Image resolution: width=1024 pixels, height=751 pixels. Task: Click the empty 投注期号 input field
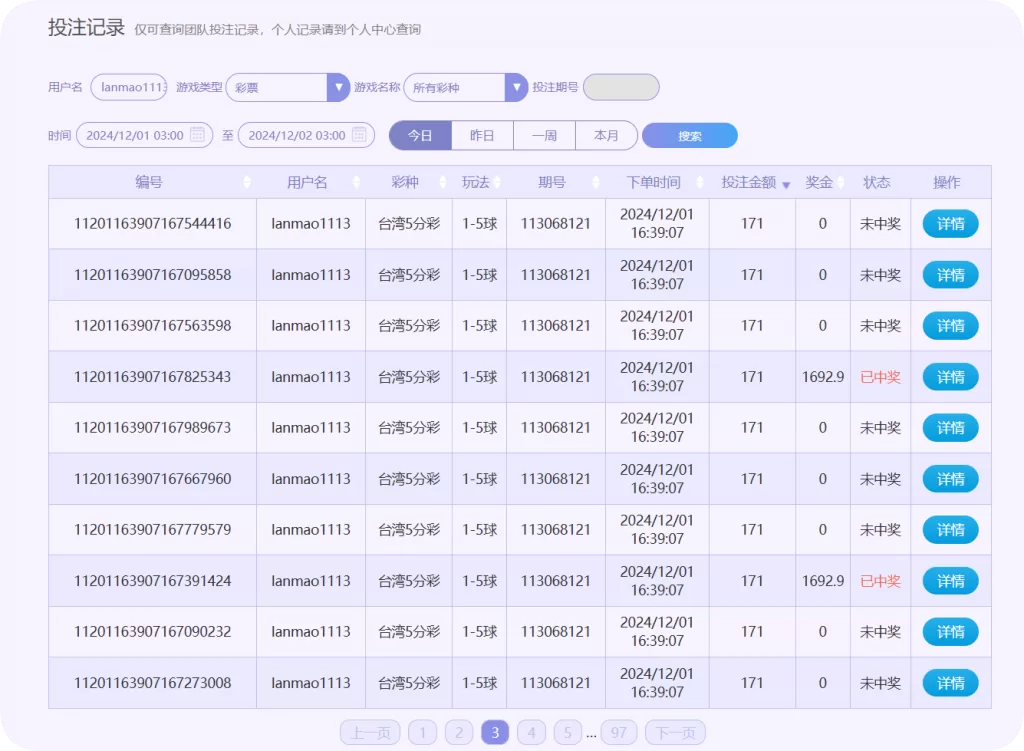(x=621, y=88)
